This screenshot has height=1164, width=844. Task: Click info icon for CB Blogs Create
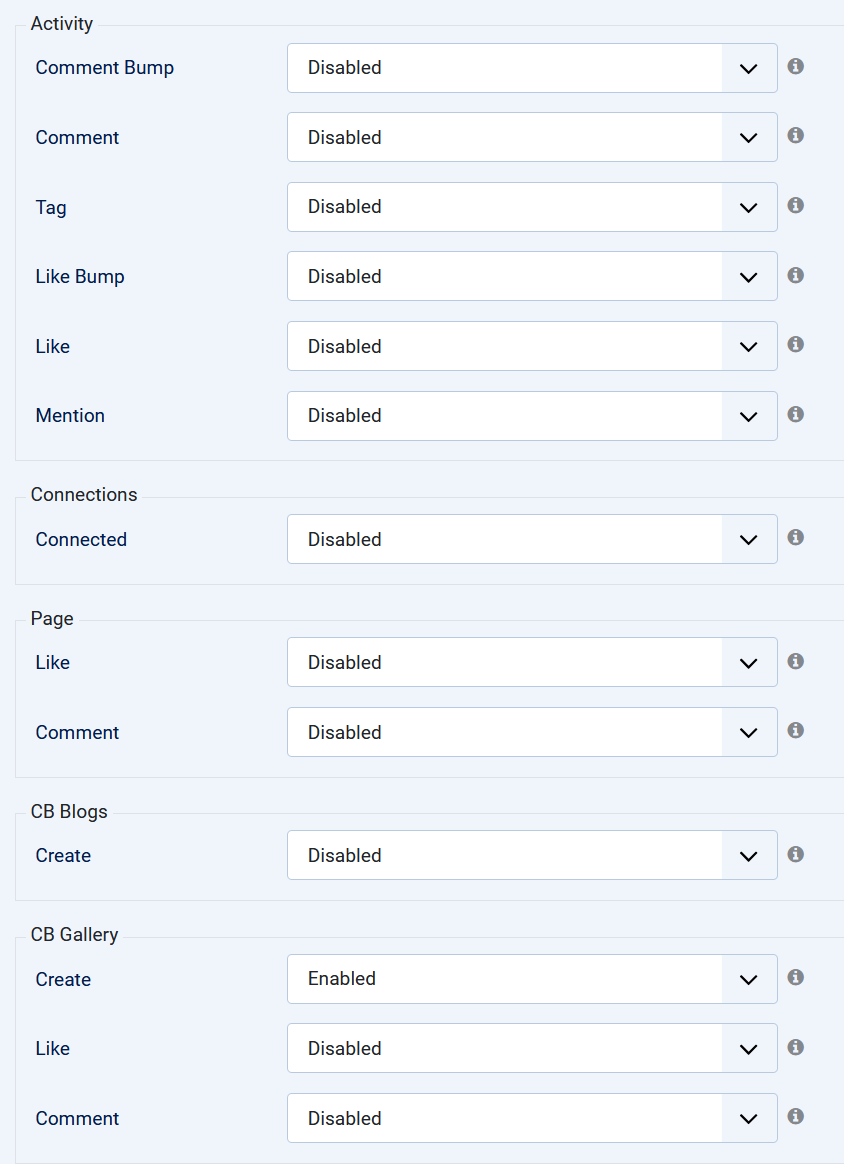[x=796, y=854]
